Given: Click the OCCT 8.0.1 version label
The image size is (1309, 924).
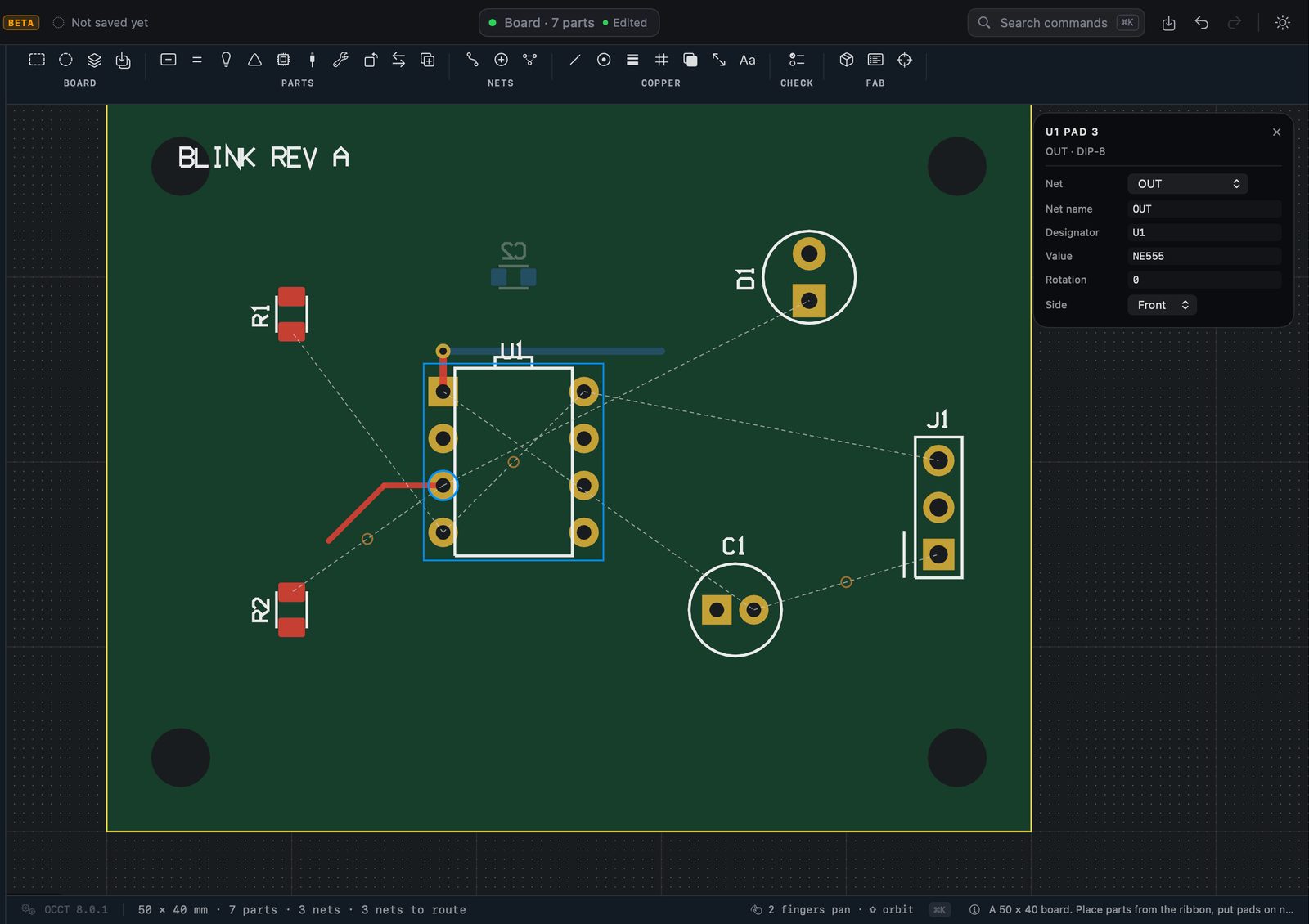Looking at the screenshot, I should point(76,910).
